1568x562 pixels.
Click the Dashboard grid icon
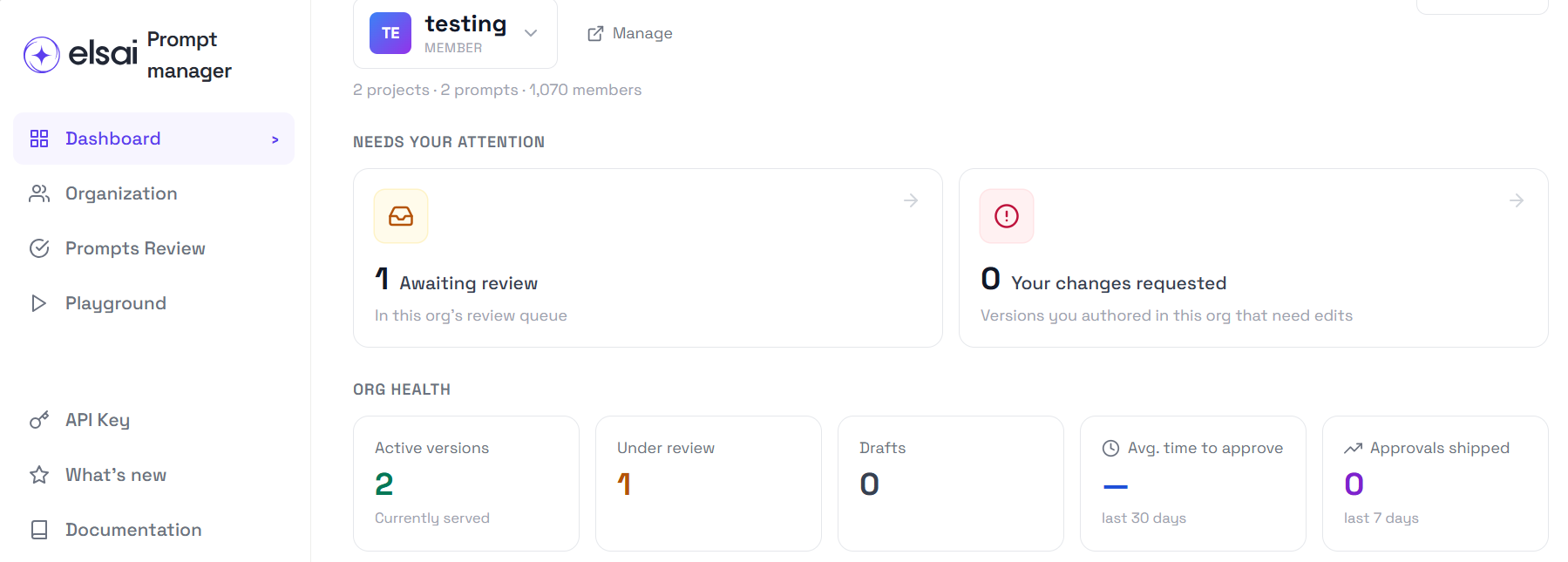click(39, 139)
